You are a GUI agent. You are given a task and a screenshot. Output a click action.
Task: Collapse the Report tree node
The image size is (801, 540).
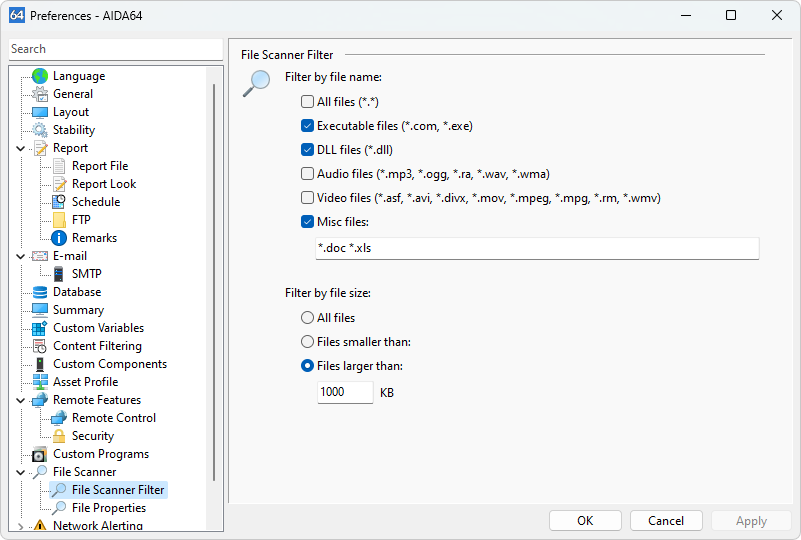click(21, 148)
